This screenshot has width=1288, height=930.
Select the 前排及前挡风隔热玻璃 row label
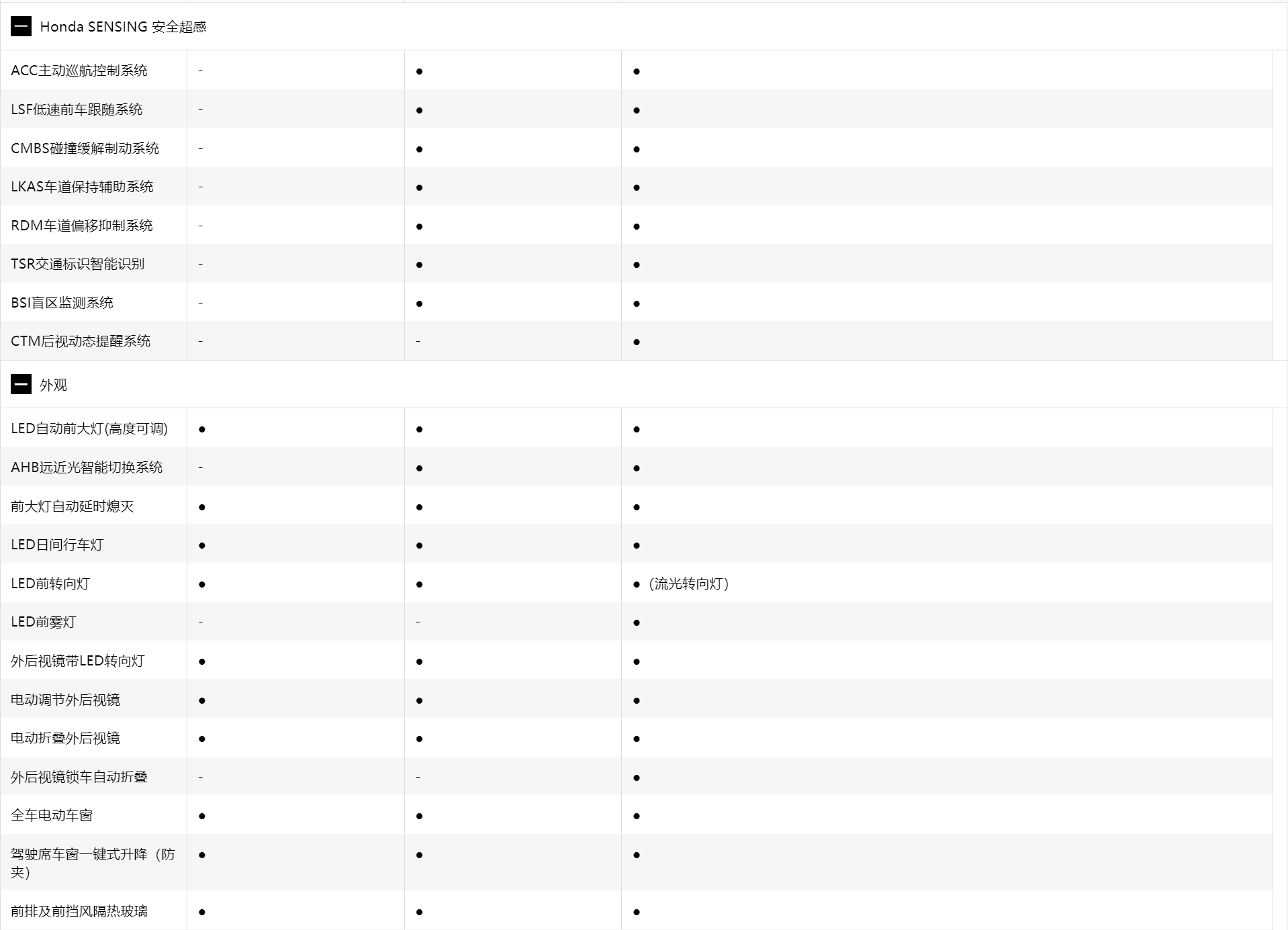(79, 911)
